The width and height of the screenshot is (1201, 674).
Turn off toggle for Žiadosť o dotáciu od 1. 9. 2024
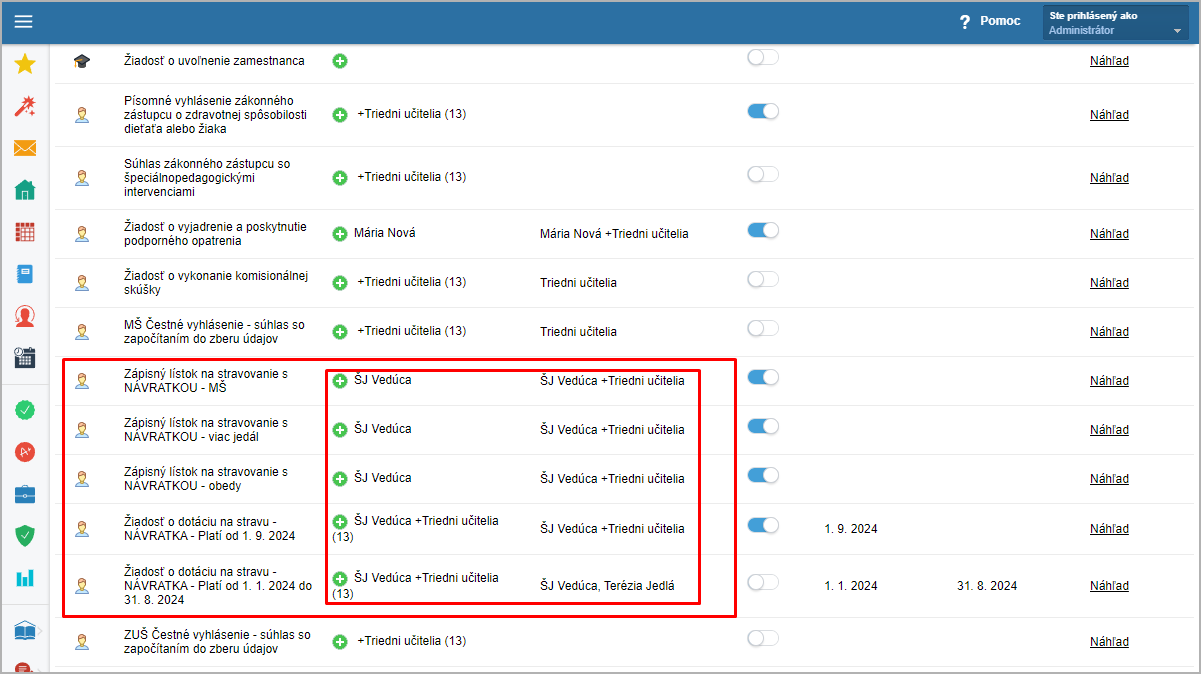coord(762,525)
